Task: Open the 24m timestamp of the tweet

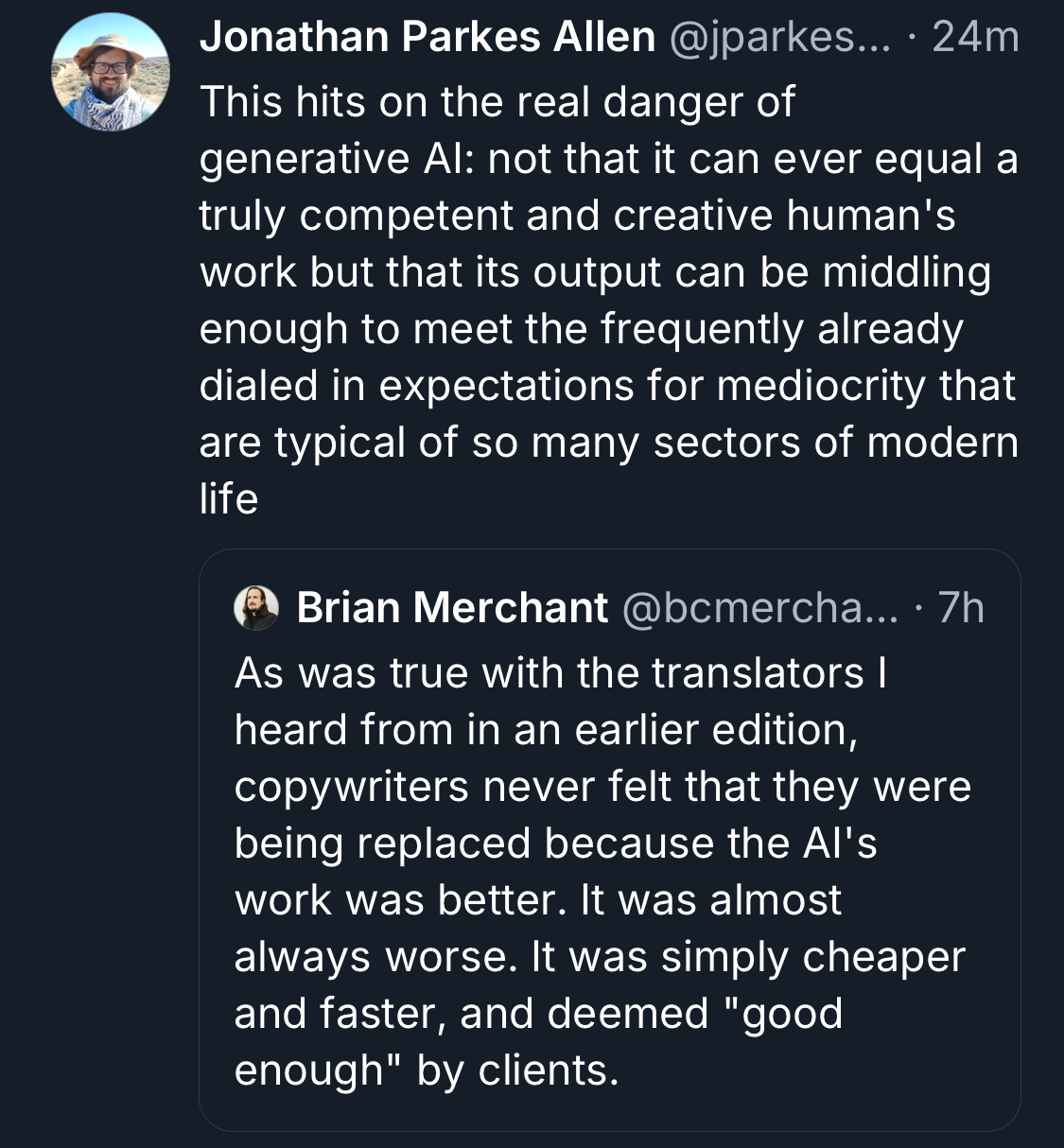Action: (x=974, y=38)
